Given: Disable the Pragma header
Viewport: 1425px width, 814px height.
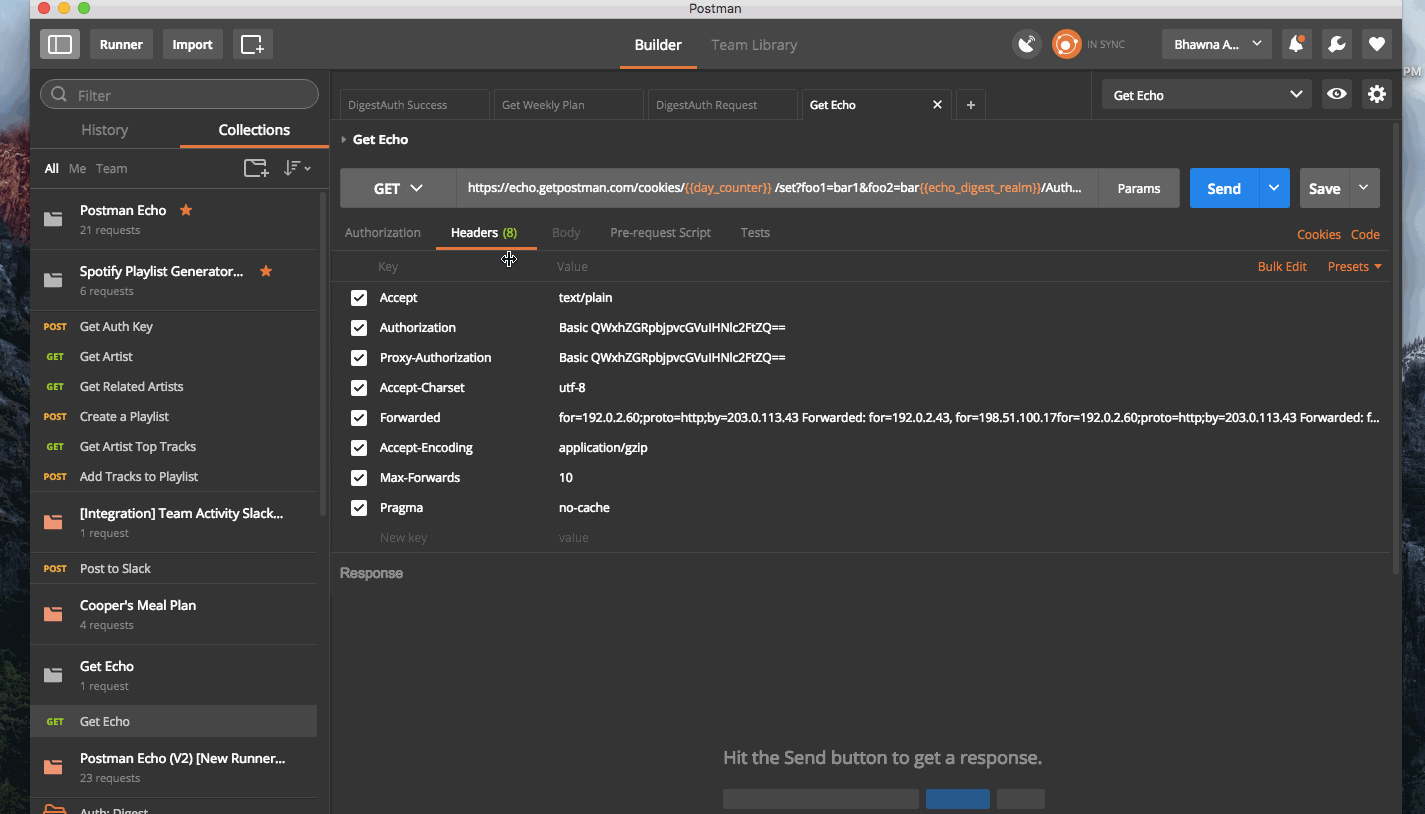Looking at the screenshot, I should (359, 508).
